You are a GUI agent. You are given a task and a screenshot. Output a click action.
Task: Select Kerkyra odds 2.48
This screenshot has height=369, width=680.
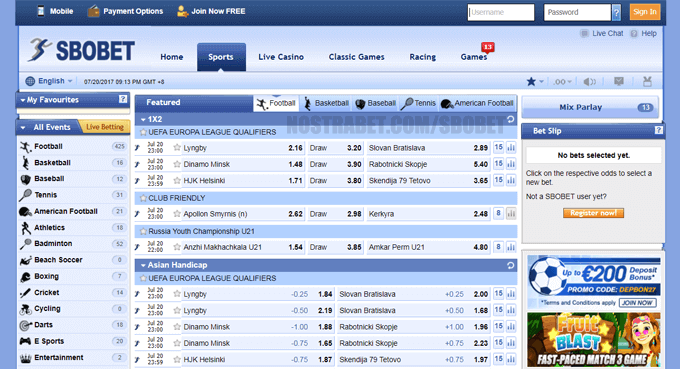481,214
